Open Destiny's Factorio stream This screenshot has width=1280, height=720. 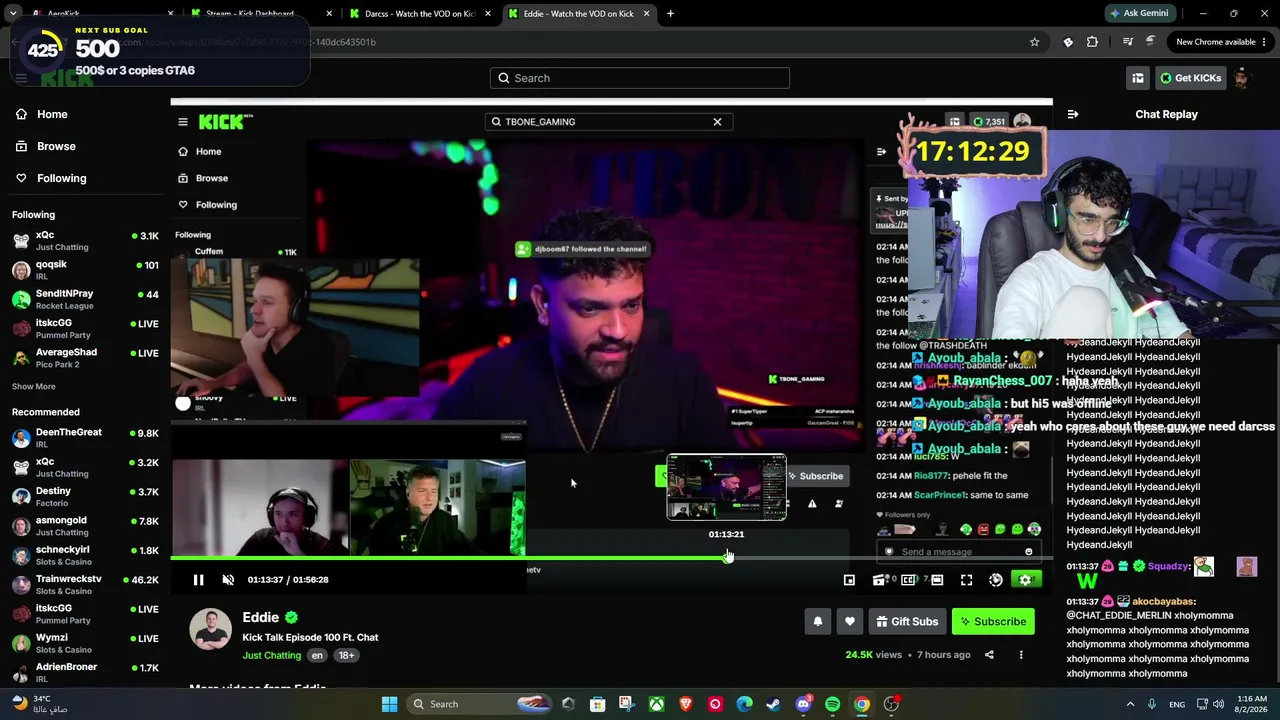85,496
